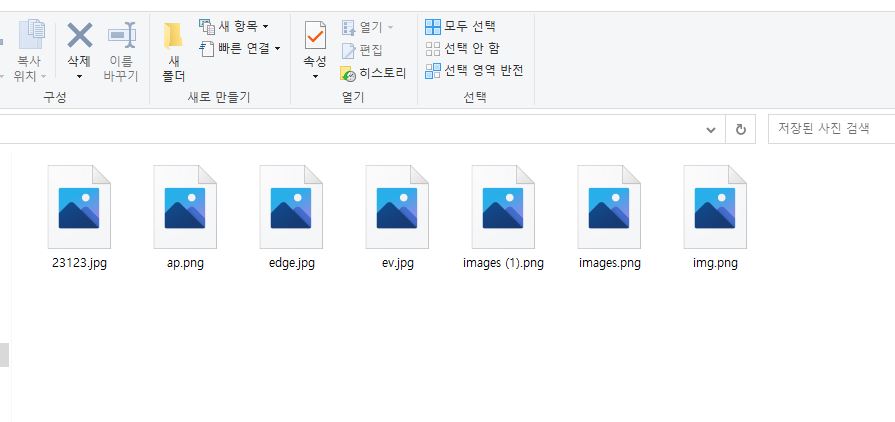Click 모두 선택 select all

[461, 26]
